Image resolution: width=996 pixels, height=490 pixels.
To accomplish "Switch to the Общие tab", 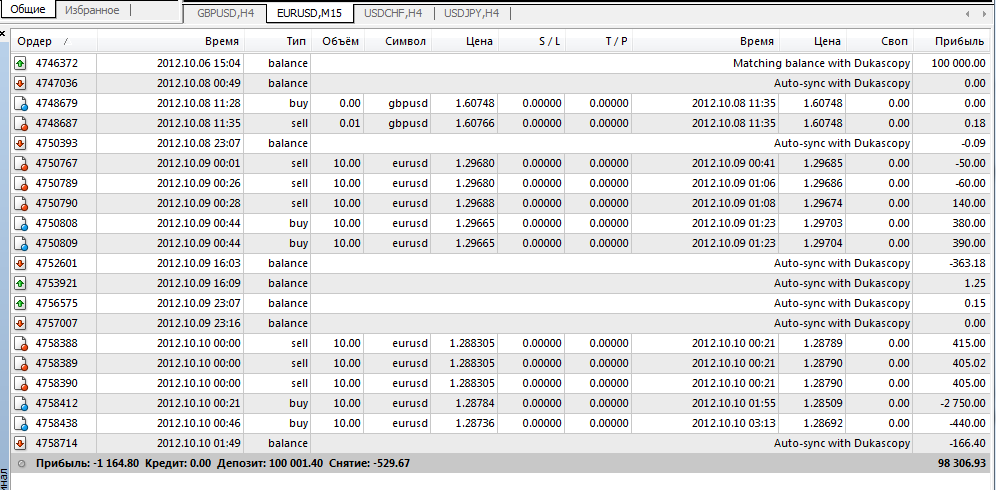I will coord(28,10).
